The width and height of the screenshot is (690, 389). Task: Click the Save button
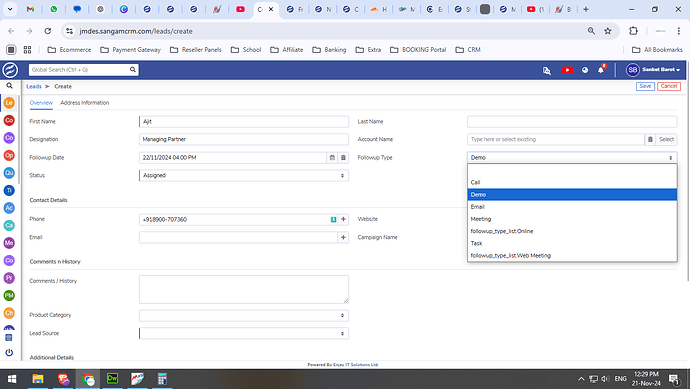point(645,86)
